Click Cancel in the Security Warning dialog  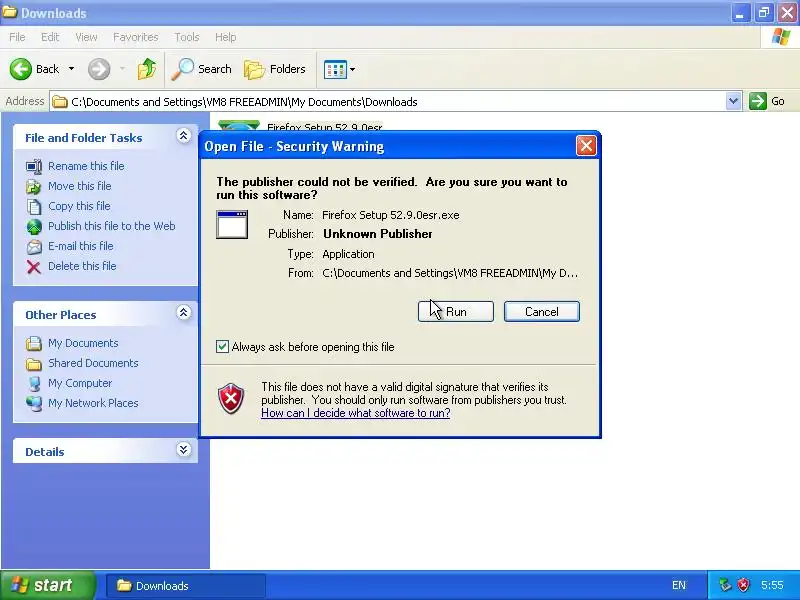point(541,311)
